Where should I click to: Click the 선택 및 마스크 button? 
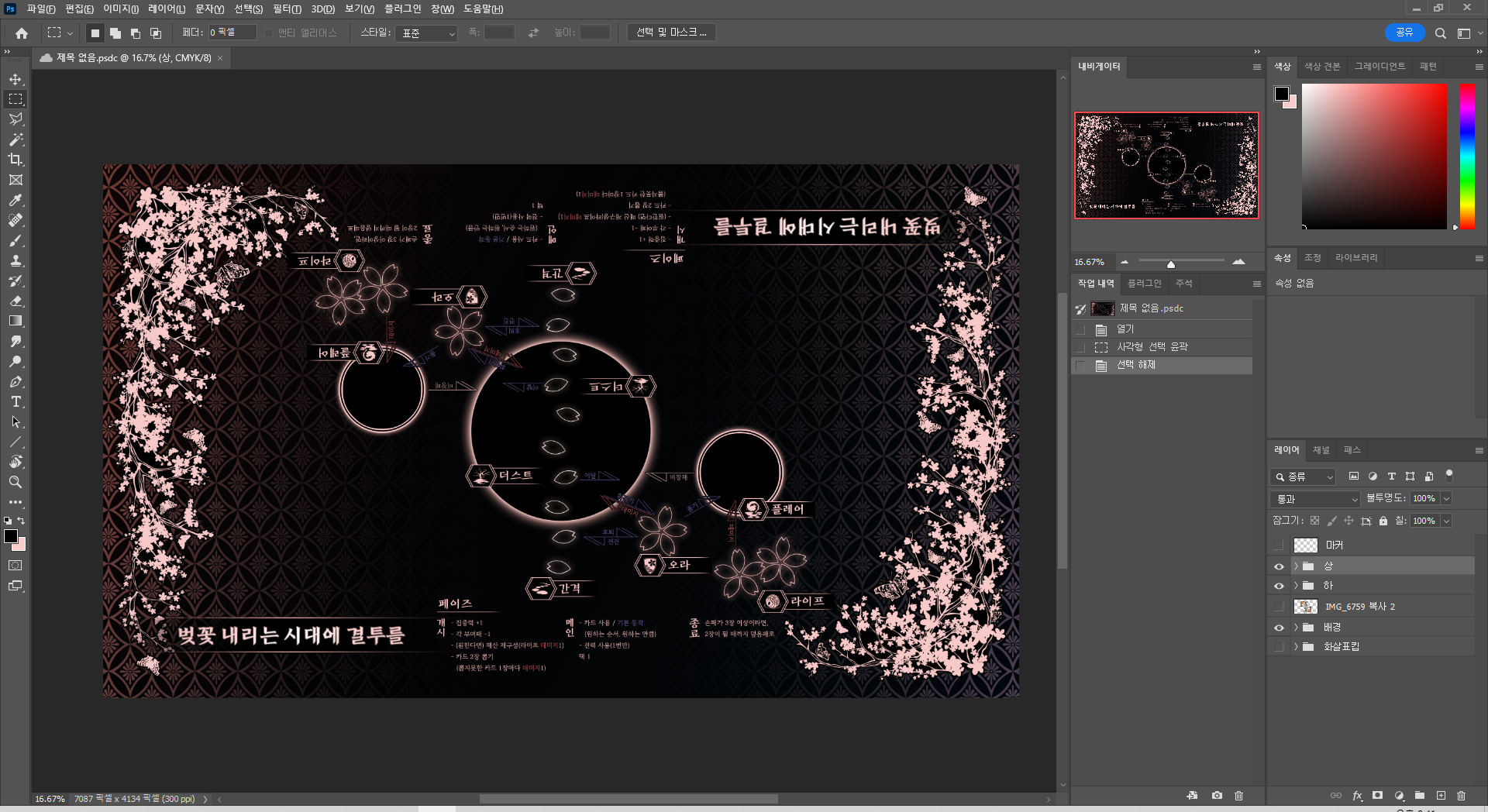tap(671, 33)
